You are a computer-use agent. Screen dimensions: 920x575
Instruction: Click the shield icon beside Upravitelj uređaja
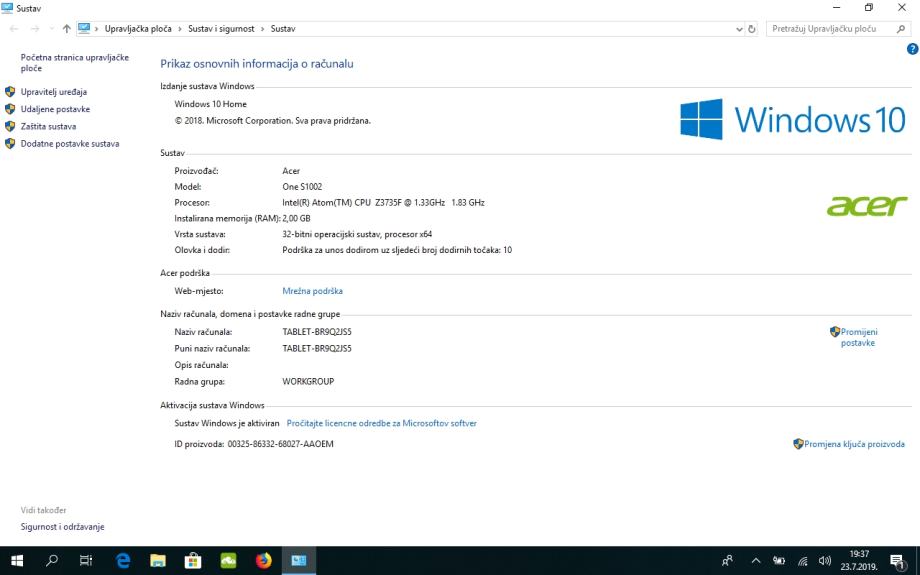coord(10,92)
